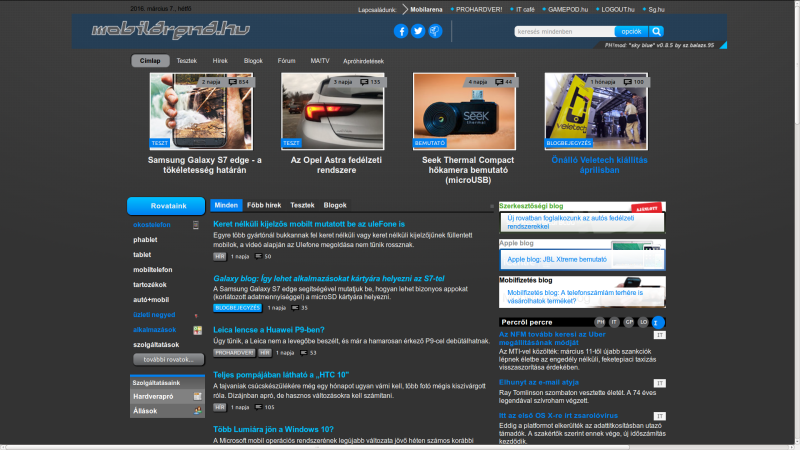Click the search input field
Viewport: 800px width, 450px height.
(x=564, y=31)
